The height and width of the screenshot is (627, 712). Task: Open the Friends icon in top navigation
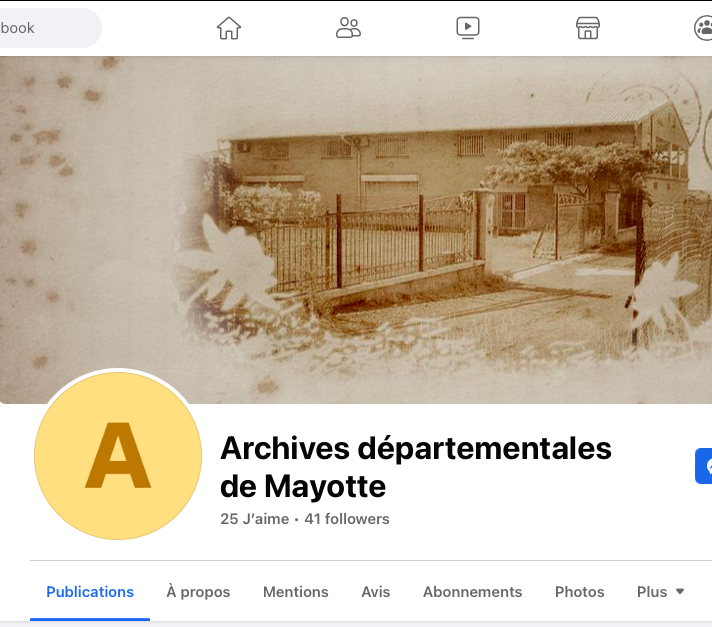[x=348, y=28]
